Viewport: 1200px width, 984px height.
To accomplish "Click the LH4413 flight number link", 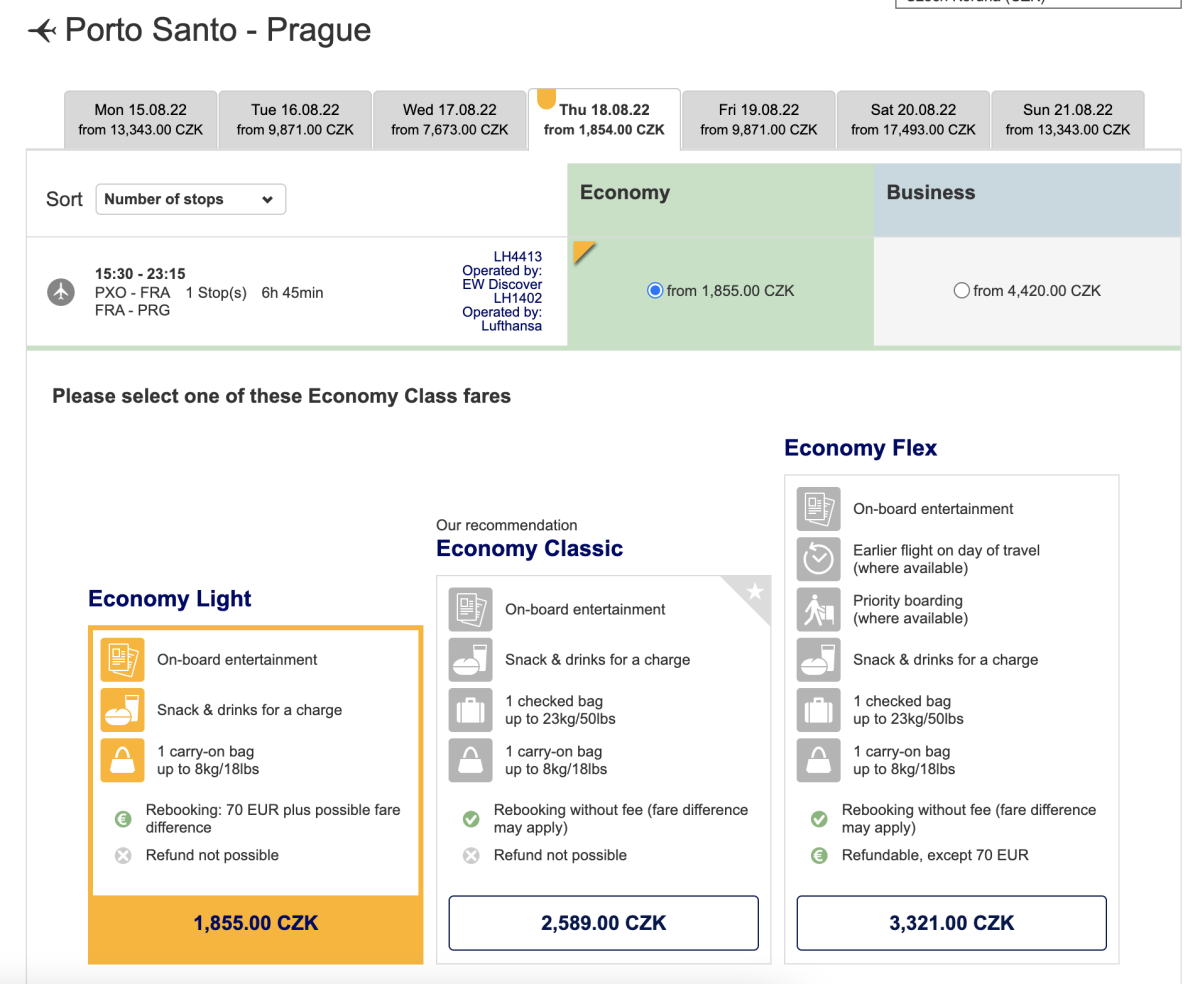I will pos(517,257).
